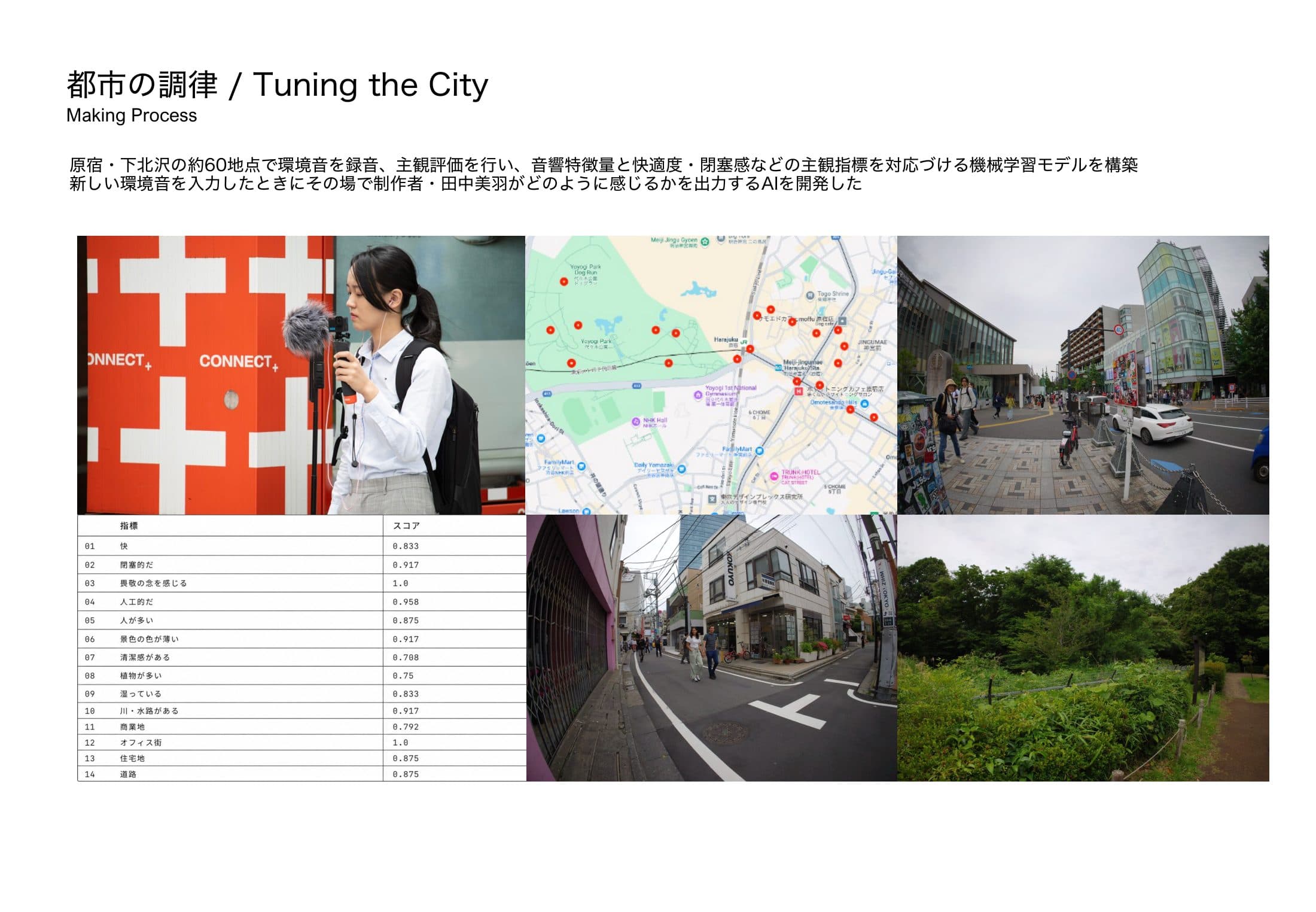Screen dimensions: 1316x912
Task: Select the '閉塞的だ' indicator cell
Action: coord(137,565)
